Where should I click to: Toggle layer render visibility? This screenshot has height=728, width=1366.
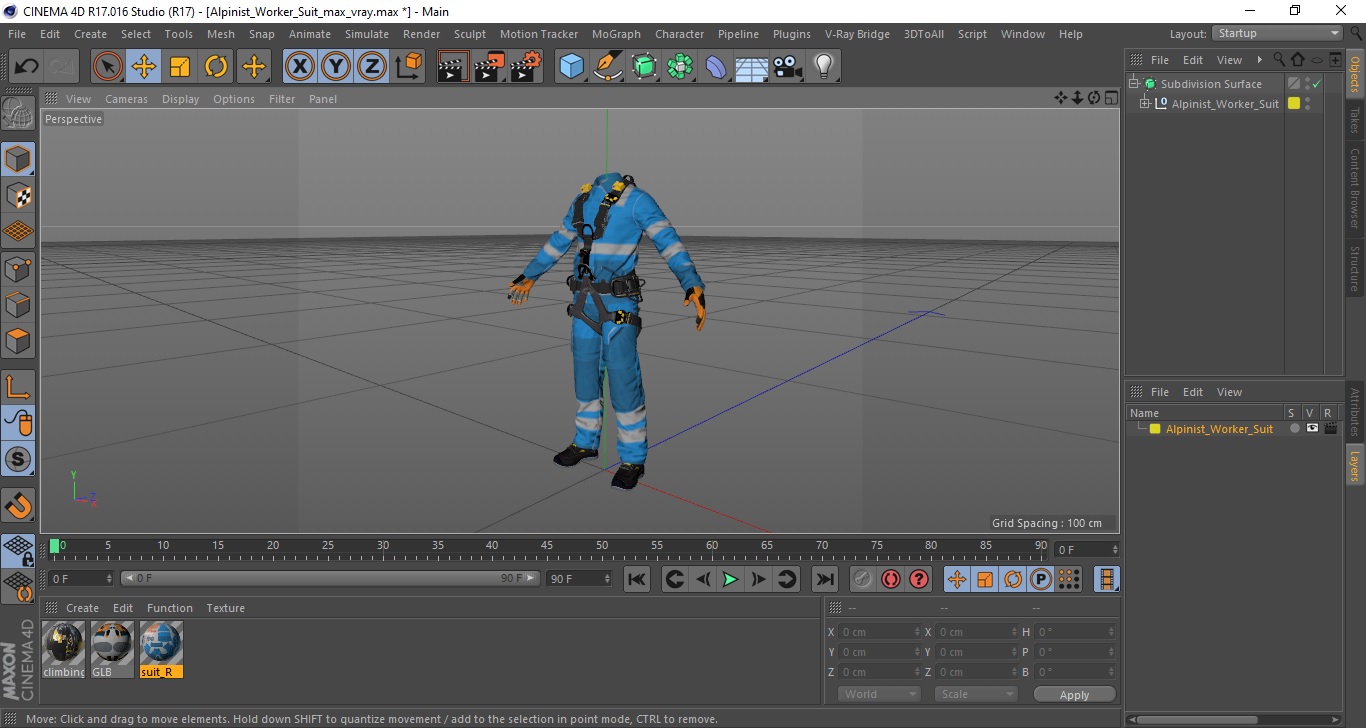pos(1330,428)
